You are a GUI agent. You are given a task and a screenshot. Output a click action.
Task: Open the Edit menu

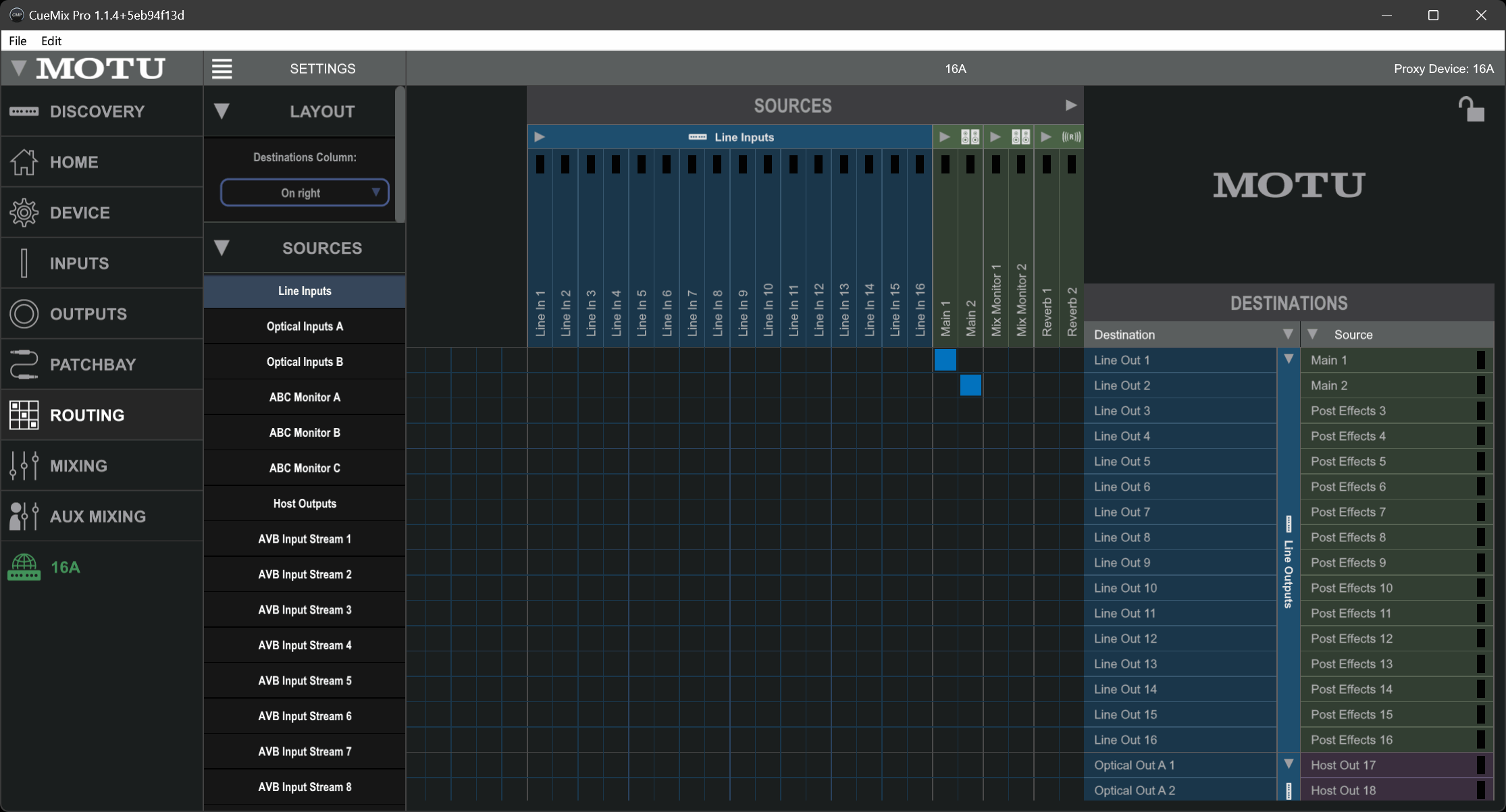pyautogui.click(x=51, y=40)
